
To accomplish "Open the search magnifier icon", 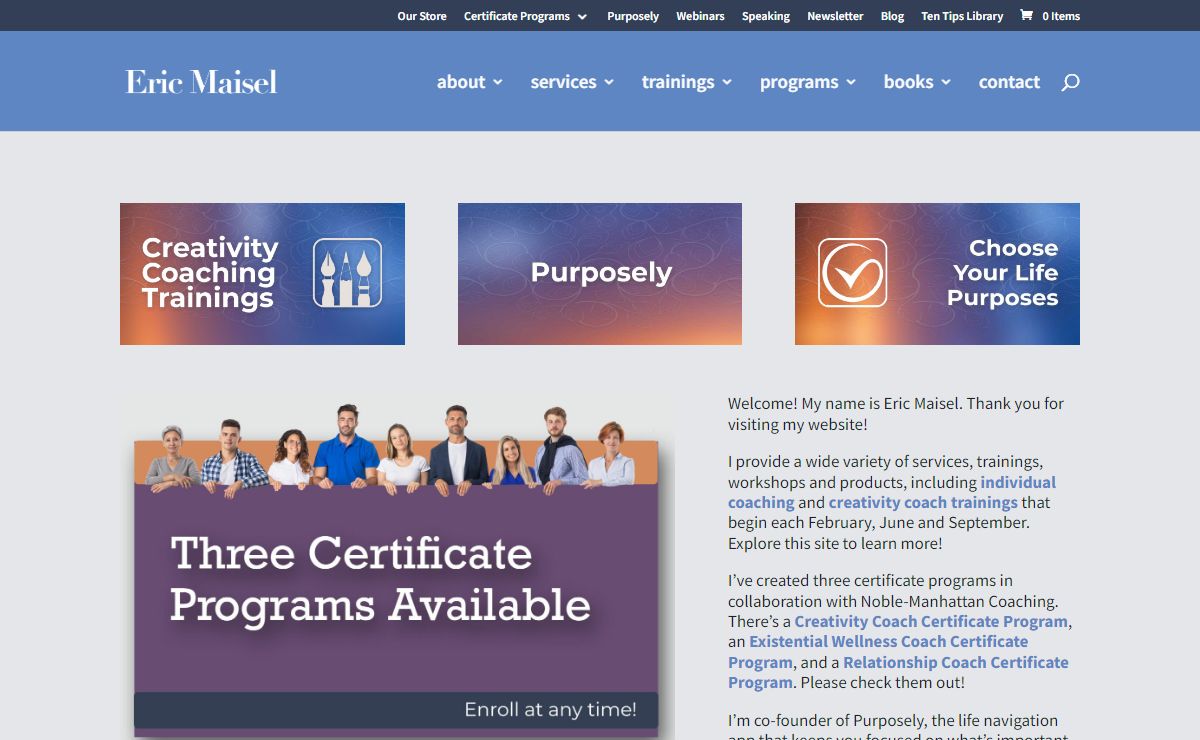I will (x=1070, y=82).
